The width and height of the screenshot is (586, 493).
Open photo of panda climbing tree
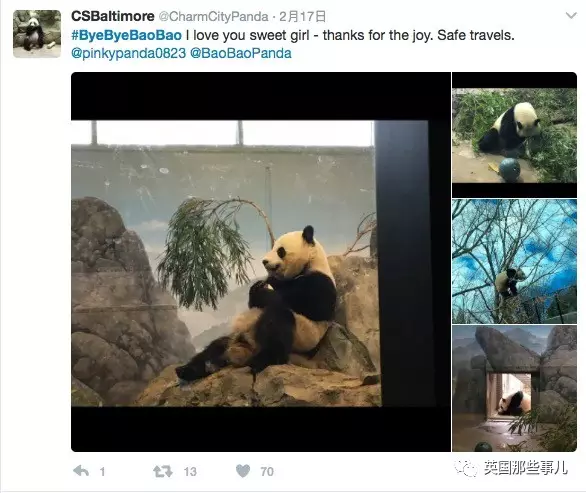(514, 261)
